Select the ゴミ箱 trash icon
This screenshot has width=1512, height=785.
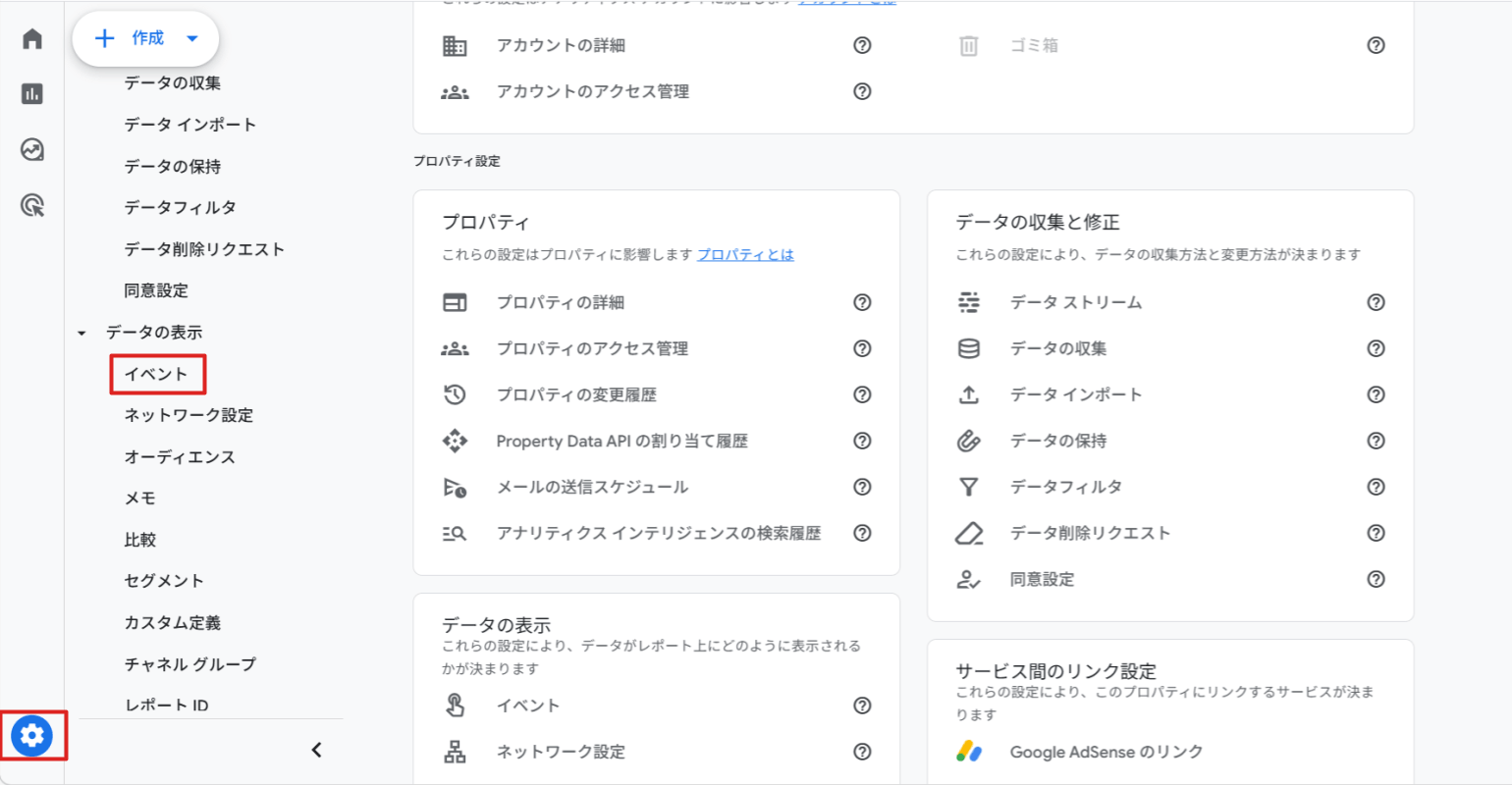(x=968, y=45)
